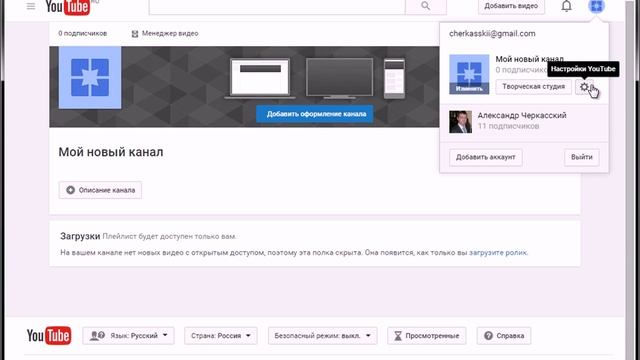Click the language person icon in footer
This screenshot has width=640, height=360.
97,336
